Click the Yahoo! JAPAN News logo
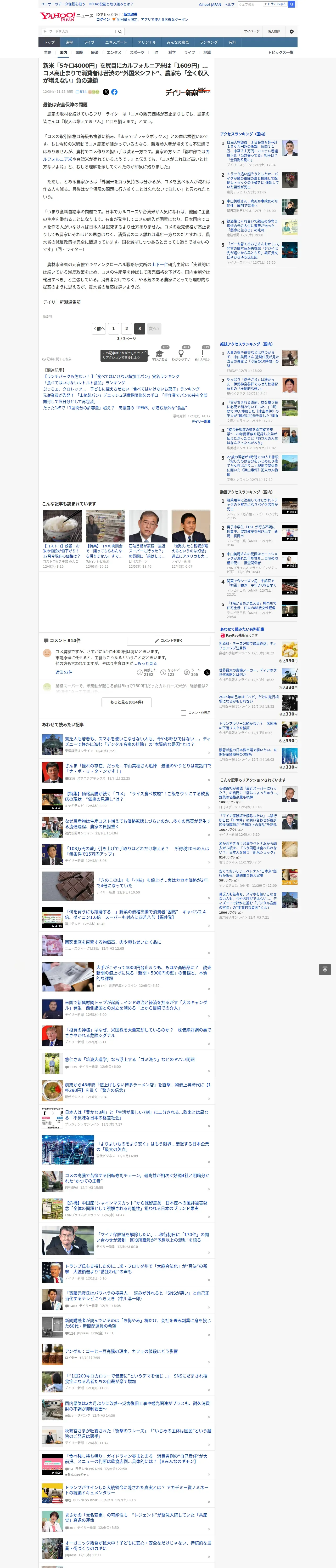Viewport: 336px width, 1568px height. (66, 16)
